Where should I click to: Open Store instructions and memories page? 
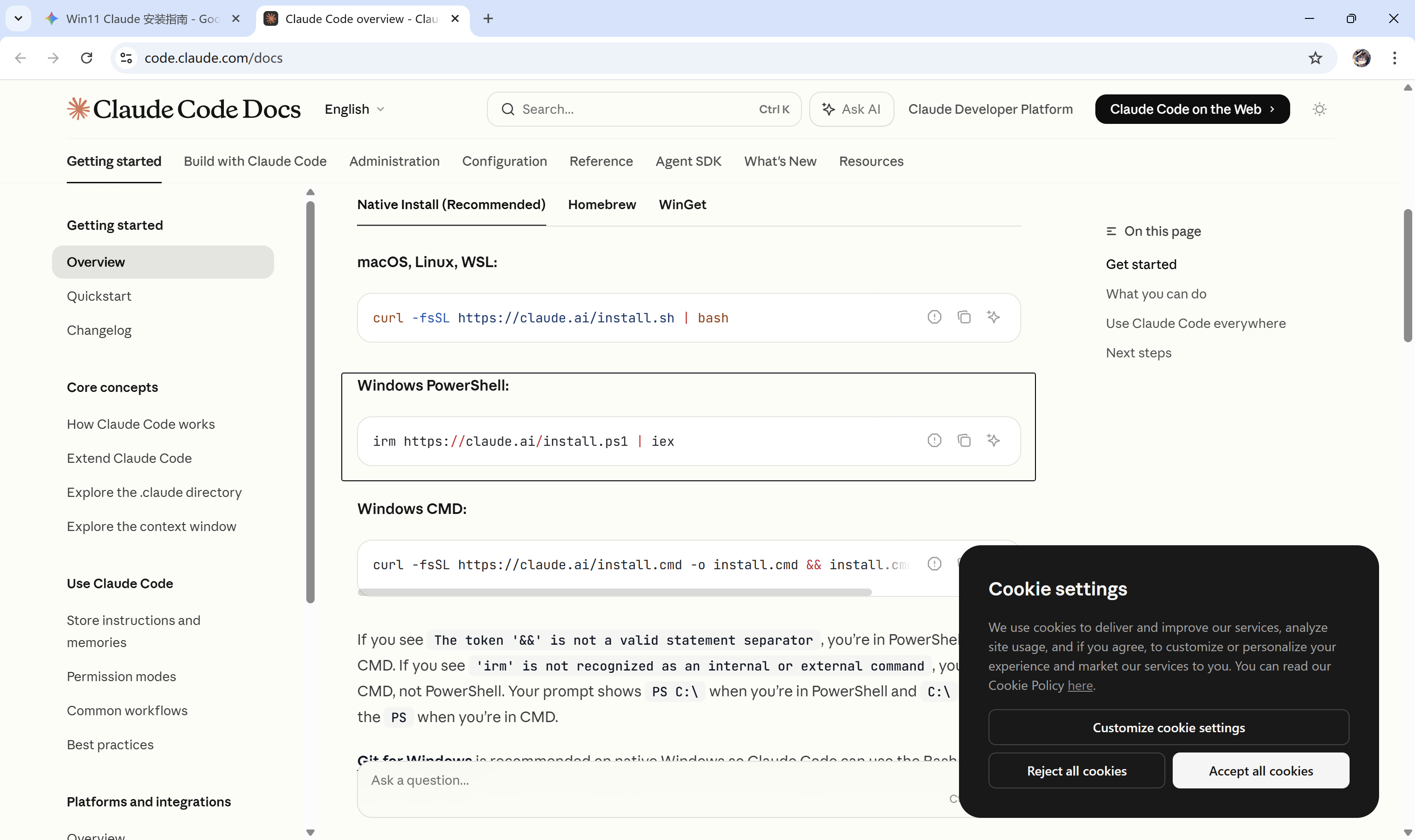134,631
